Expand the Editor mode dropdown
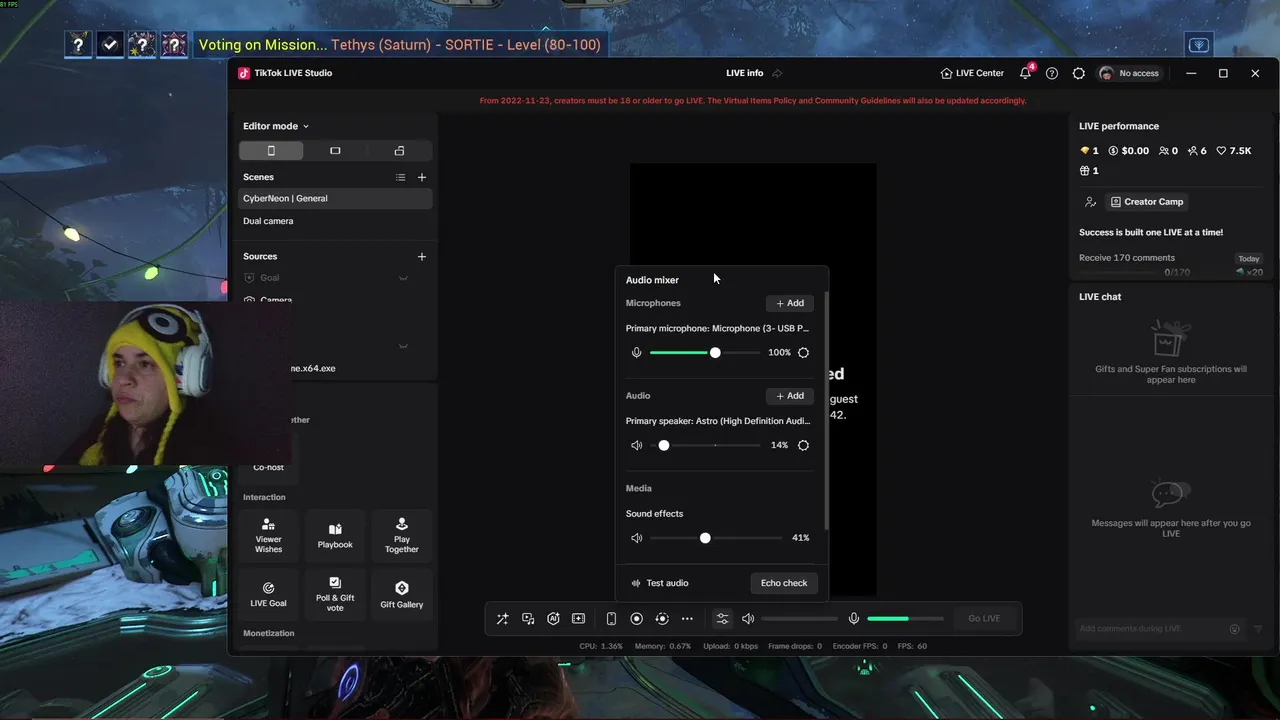1280x720 pixels. click(276, 126)
